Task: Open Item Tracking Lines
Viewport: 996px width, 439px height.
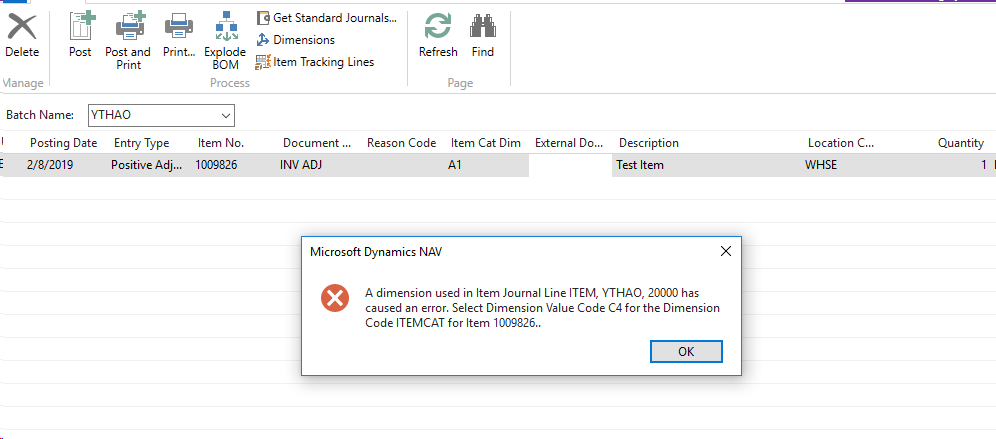Action: pos(315,62)
